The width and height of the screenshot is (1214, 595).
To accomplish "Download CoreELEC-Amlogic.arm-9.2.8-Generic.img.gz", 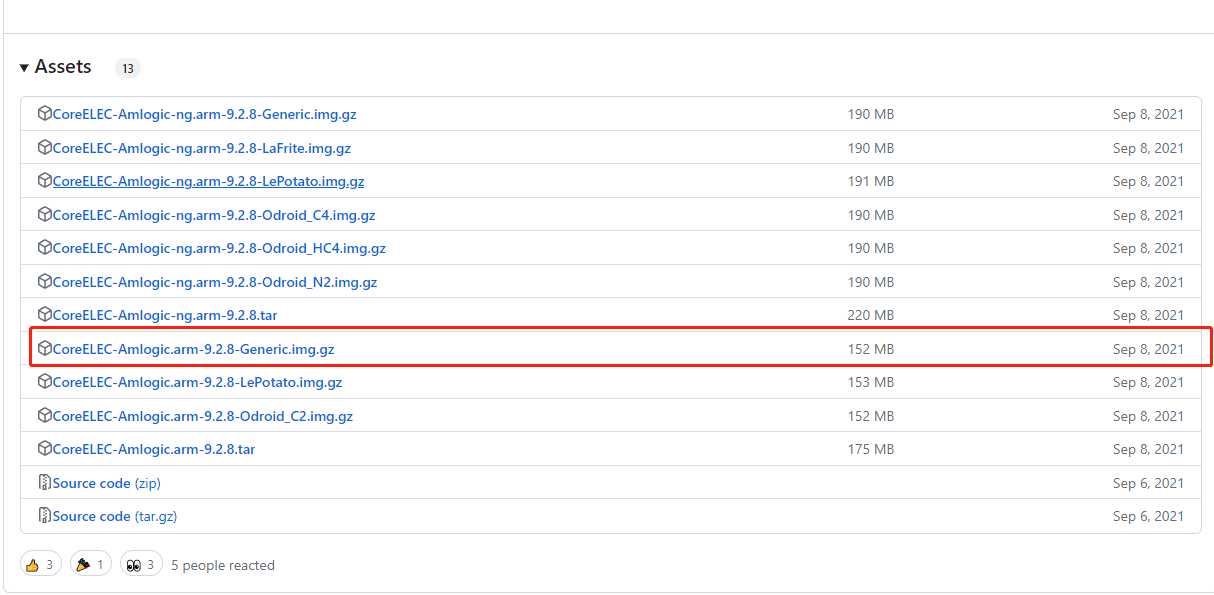I will pyautogui.click(x=194, y=349).
